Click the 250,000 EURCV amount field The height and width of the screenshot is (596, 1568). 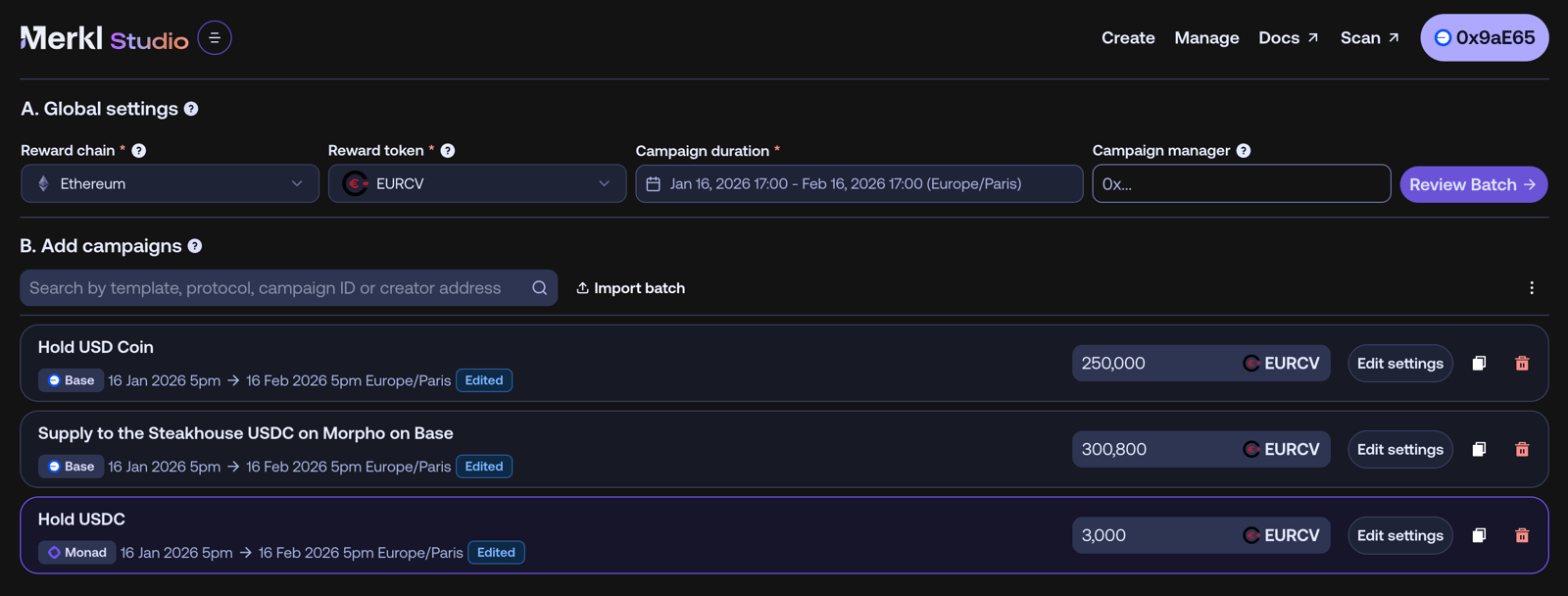click(x=1201, y=364)
